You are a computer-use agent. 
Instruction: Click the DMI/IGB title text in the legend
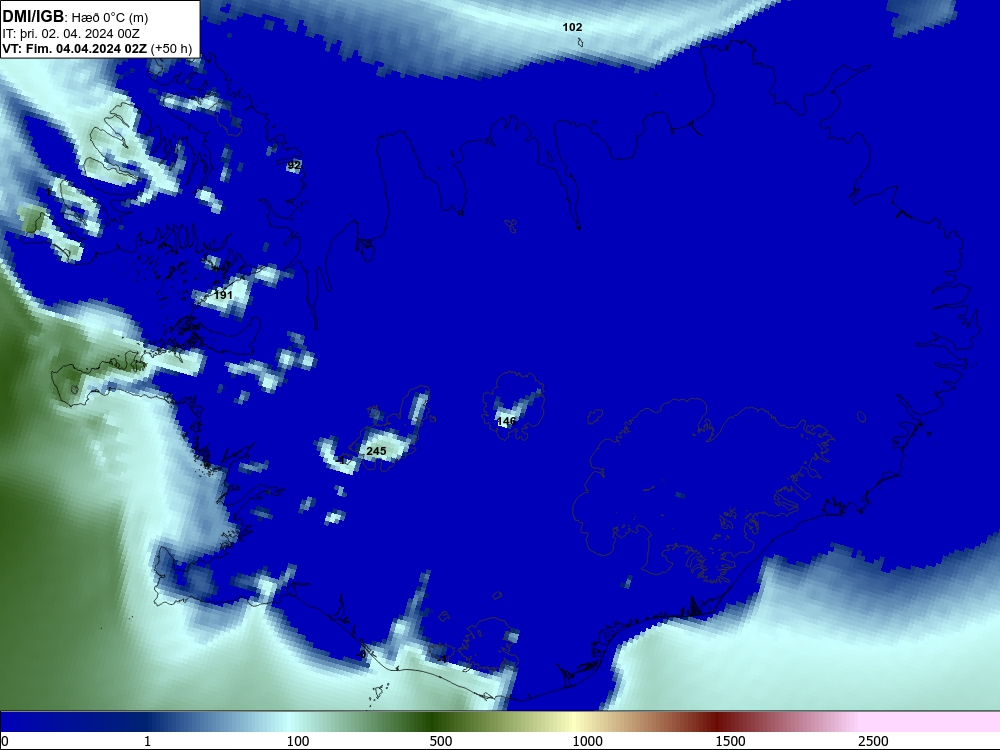(33, 17)
